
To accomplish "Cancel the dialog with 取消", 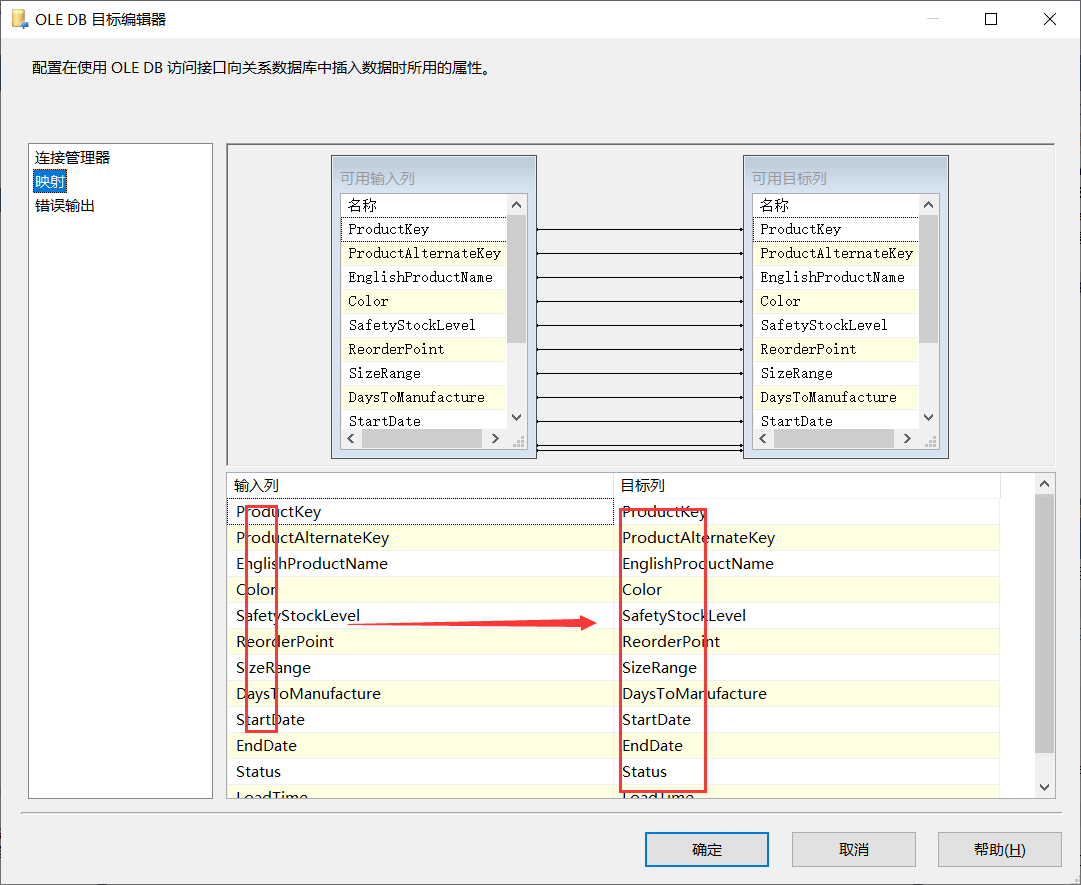I will click(853, 849).
